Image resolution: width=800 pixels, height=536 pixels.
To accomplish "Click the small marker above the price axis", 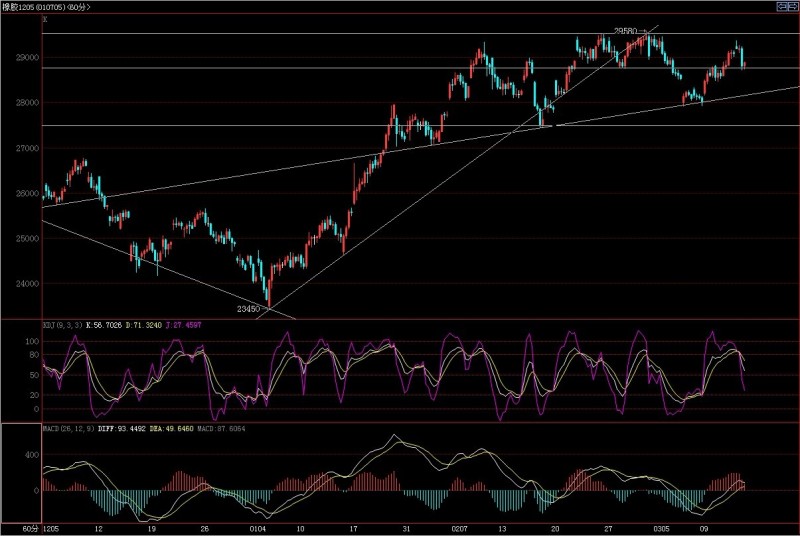I will point(45,20).
